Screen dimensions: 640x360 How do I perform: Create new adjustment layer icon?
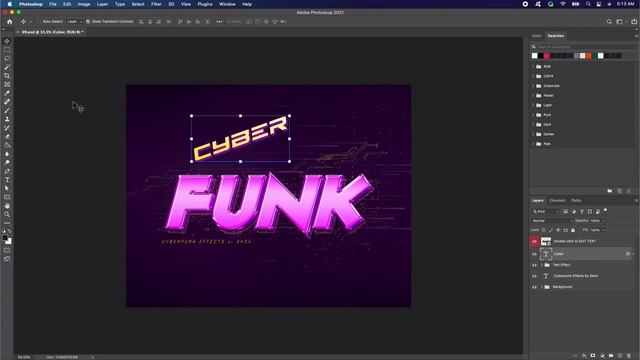click(x=602, y=356)
